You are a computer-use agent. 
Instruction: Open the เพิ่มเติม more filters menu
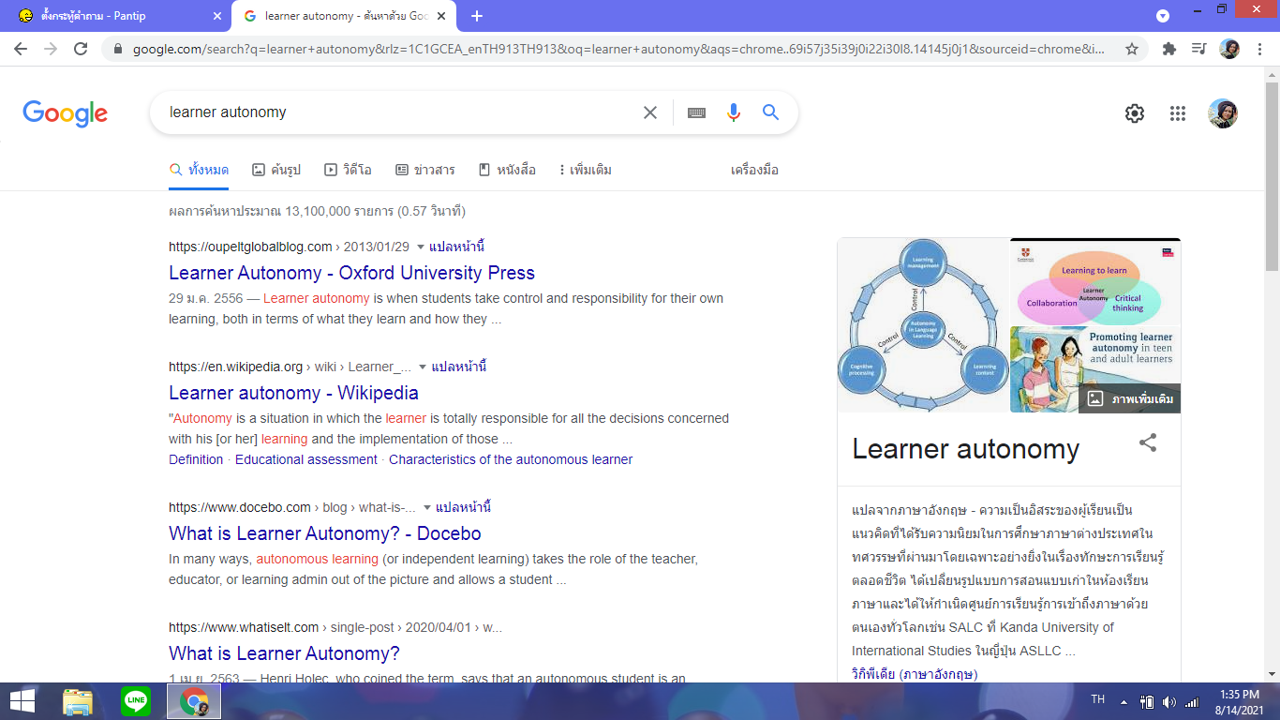click(x=585, y=170)
